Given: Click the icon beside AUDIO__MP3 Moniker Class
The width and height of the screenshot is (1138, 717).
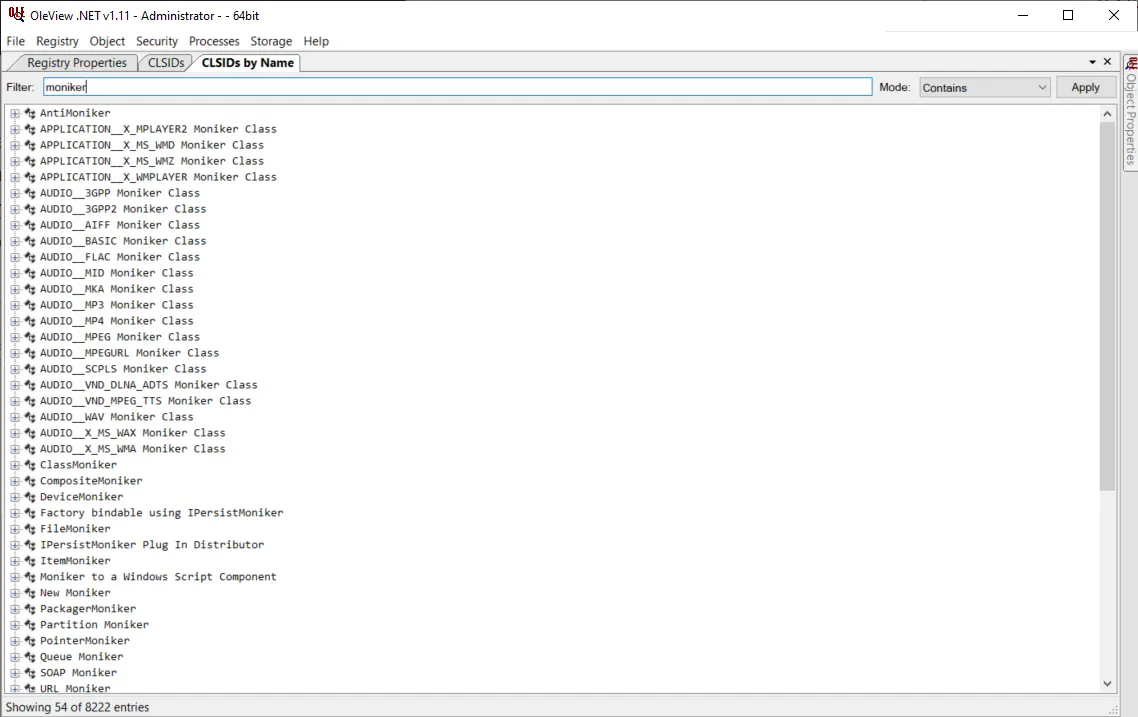Looking at the screenshot, I should coord(30,305).
